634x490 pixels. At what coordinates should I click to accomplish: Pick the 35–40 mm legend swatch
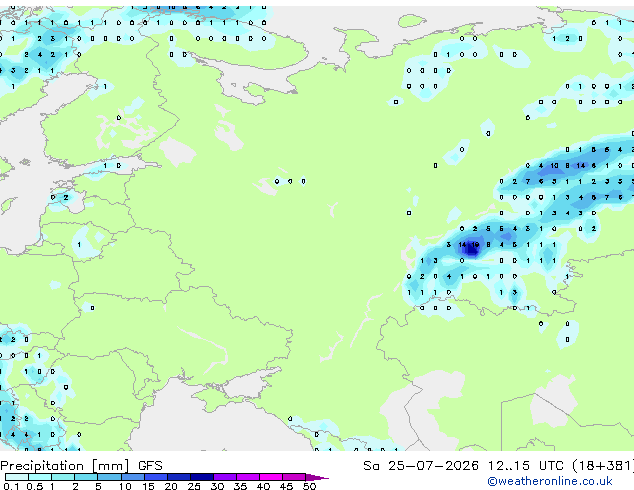click(247, 477)
